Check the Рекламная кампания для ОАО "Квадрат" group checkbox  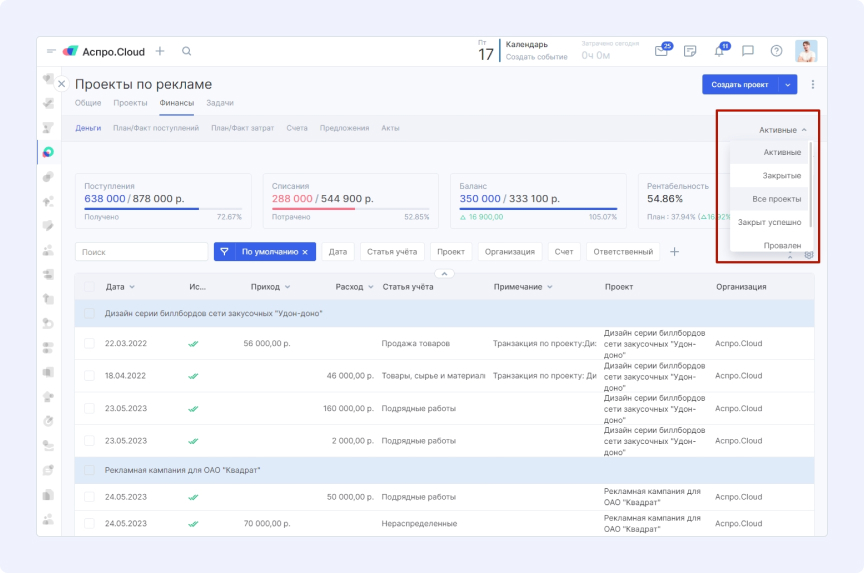coord(89,470)
